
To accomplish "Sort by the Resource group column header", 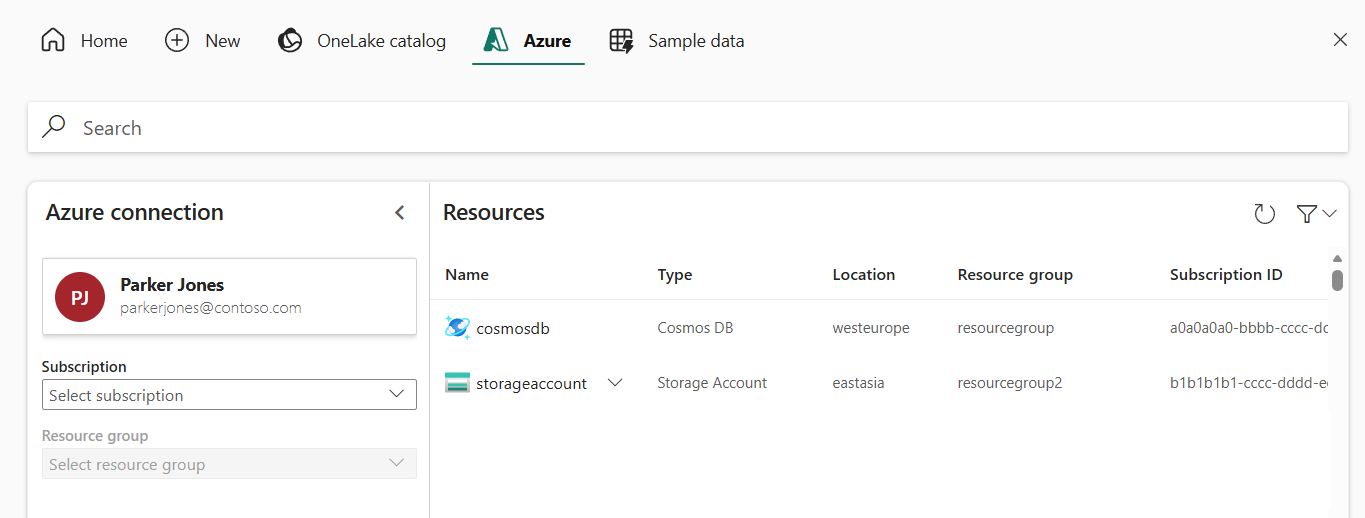I will pos(1015,275).
